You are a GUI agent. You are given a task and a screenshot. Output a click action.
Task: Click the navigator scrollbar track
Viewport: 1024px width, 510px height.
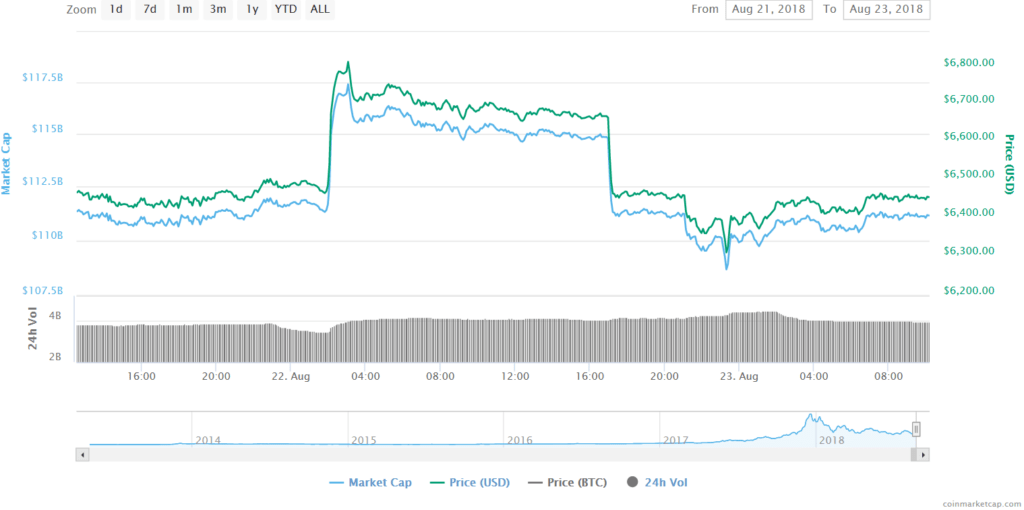(502, 454)
